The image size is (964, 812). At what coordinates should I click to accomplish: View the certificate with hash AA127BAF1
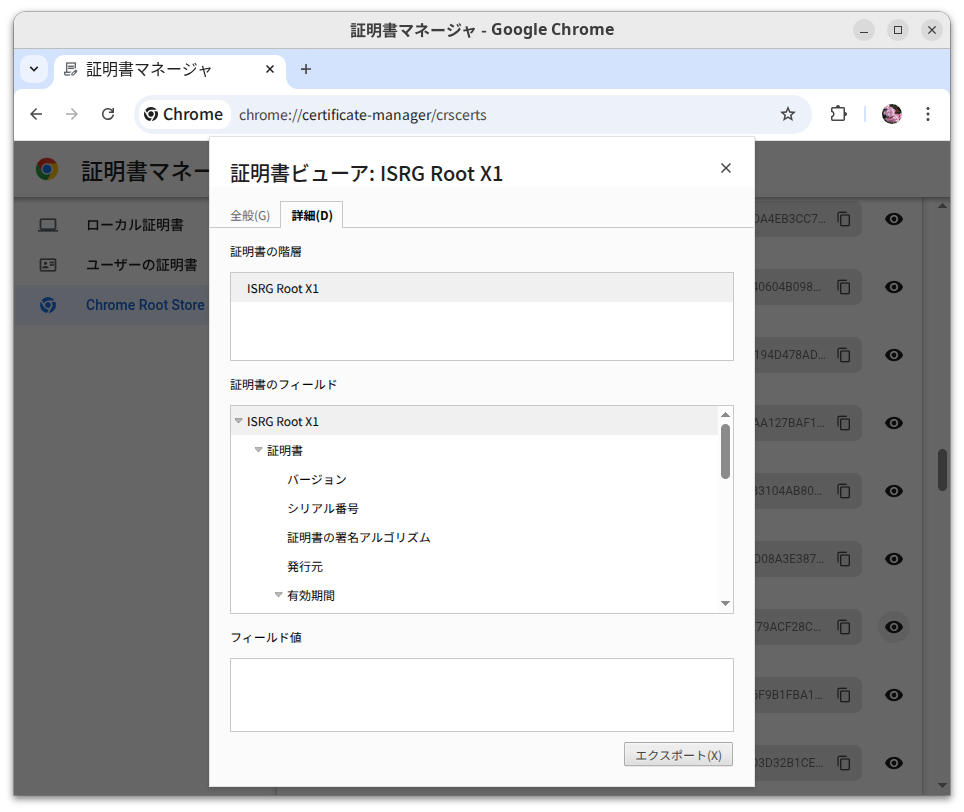894,423
